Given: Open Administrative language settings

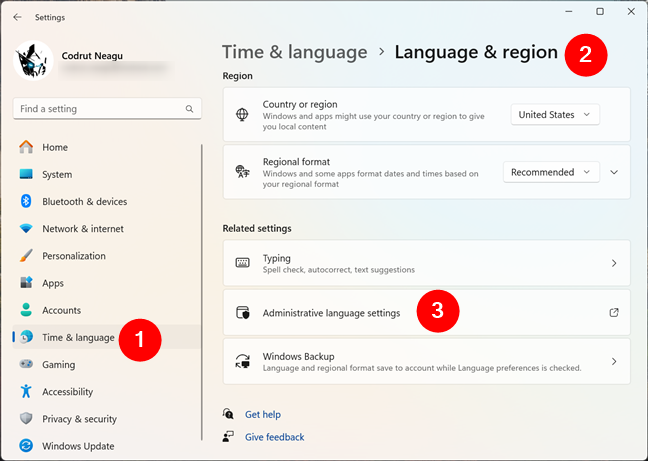Looking at the screenshot, I should pyautogui.click(x=426, y=312).
